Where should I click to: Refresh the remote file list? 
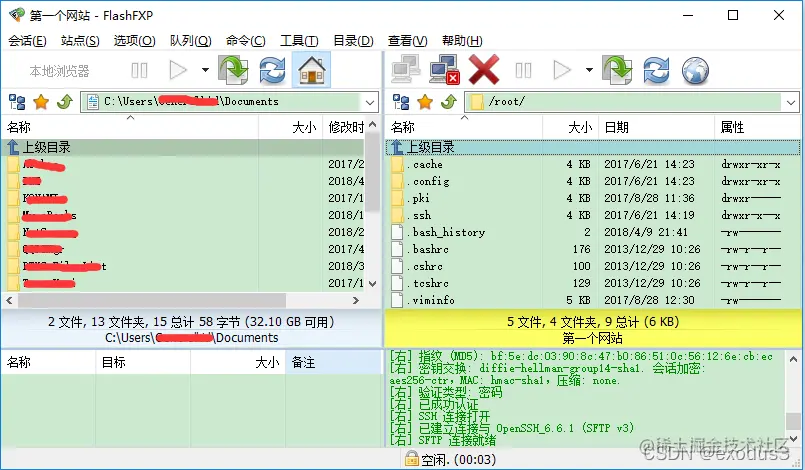(656, 70)
